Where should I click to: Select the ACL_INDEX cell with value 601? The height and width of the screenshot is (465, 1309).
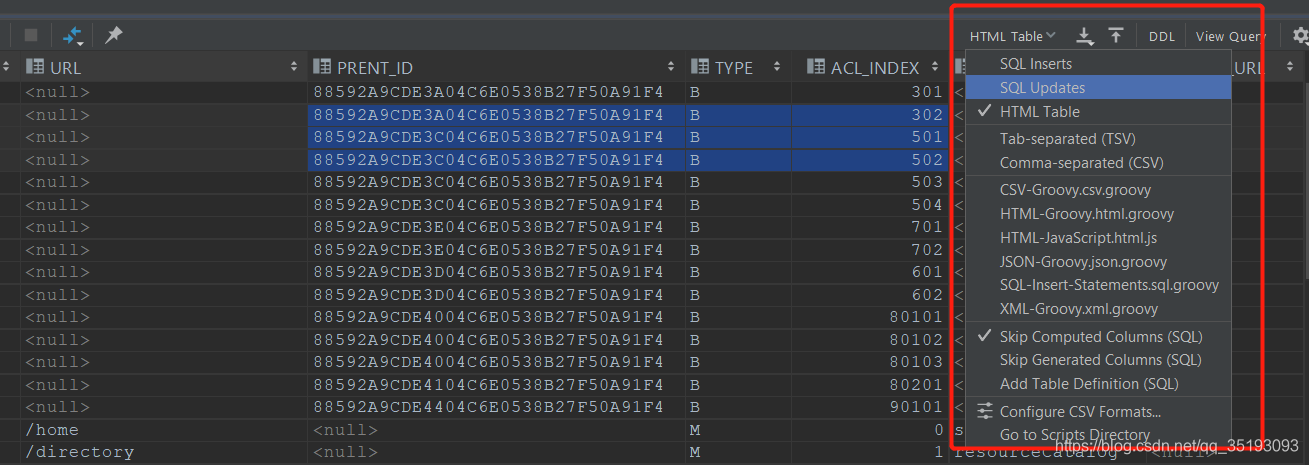(870, 272)
